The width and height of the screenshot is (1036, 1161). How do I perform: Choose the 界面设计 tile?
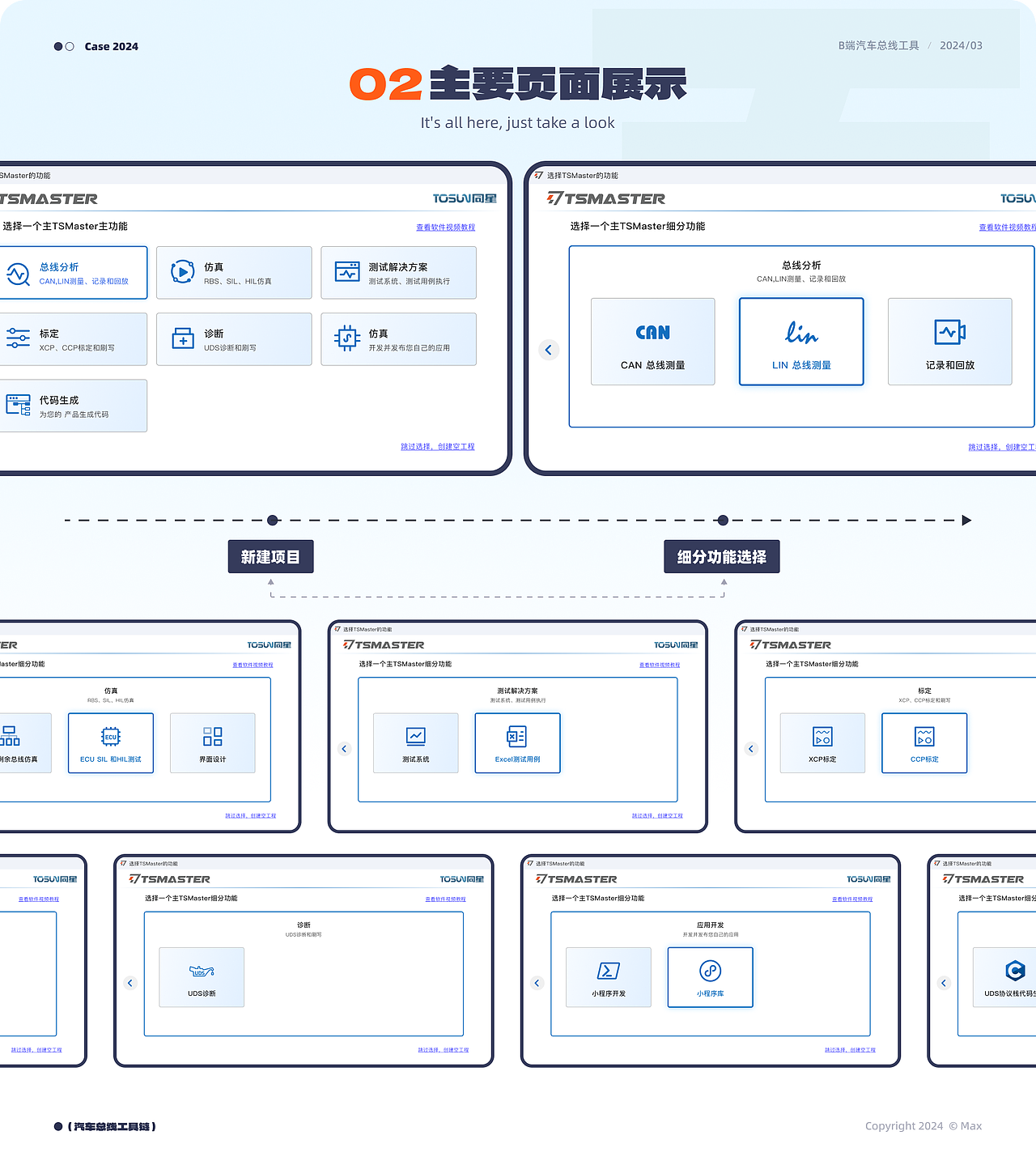[213, 743]
